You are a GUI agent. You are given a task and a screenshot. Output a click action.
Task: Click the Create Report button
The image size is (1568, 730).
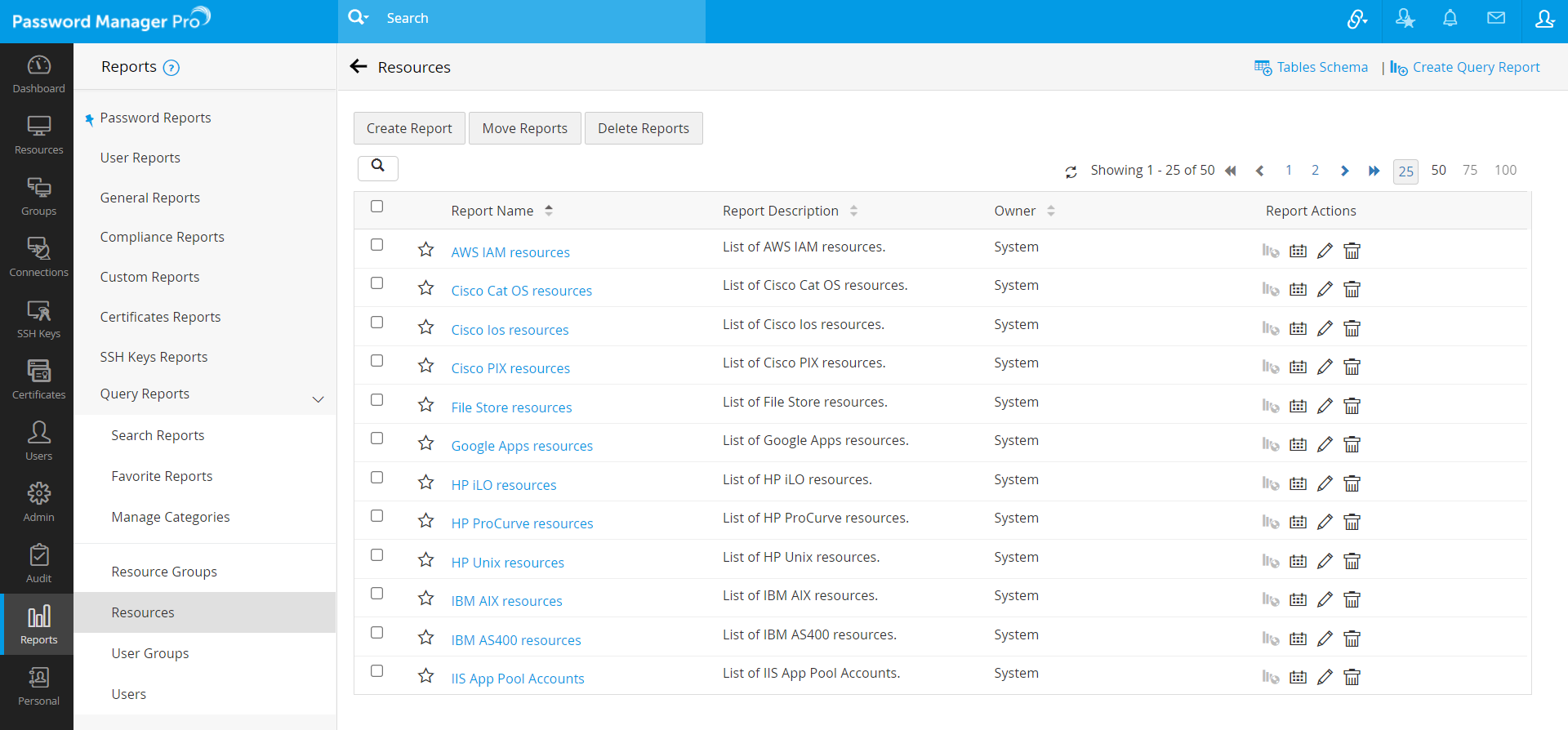[408, 128]
